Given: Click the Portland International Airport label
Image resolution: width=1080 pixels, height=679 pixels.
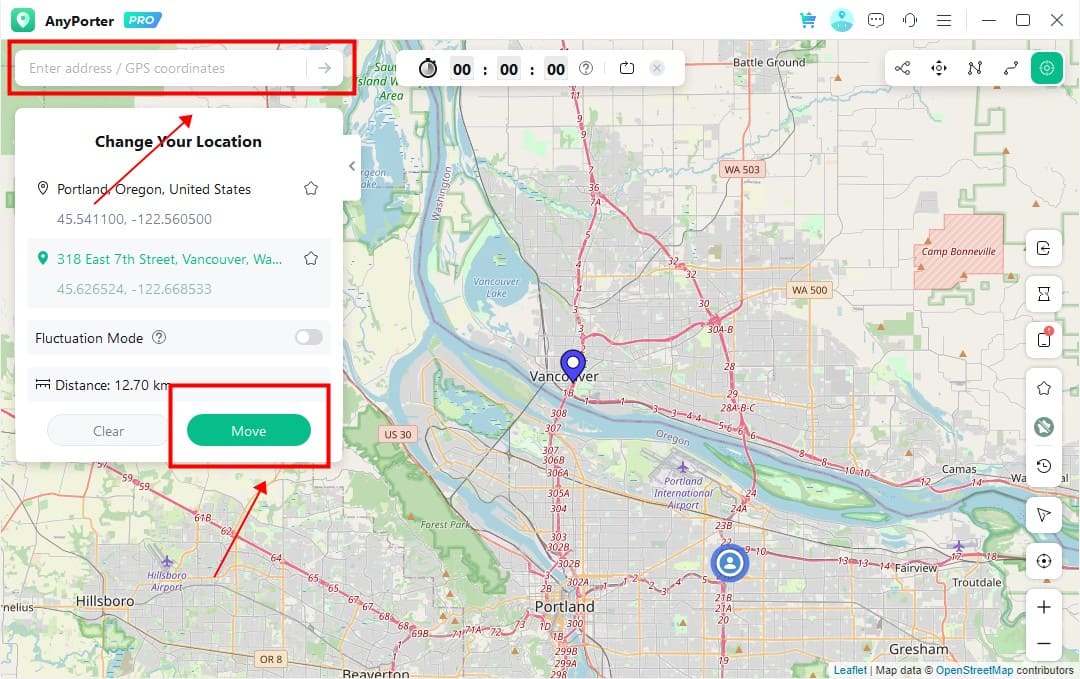Looking at the screenshot, I should point(683,493).
